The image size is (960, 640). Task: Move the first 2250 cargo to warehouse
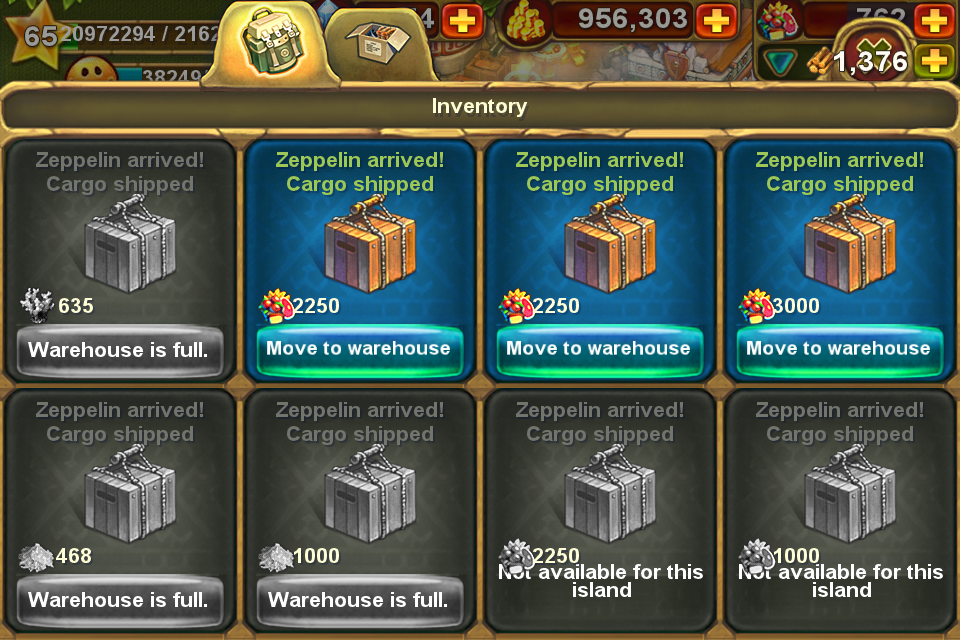[359, 349]
